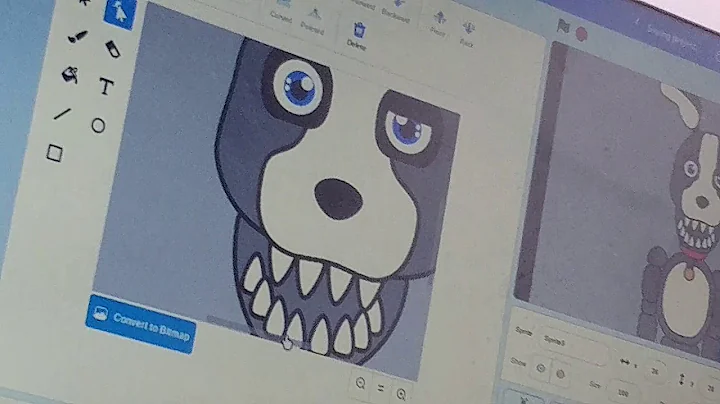The width and height of the screenshot is (720, 404).
Task: Select the Fill bucket tool
Action: click(x=71, y=75)
